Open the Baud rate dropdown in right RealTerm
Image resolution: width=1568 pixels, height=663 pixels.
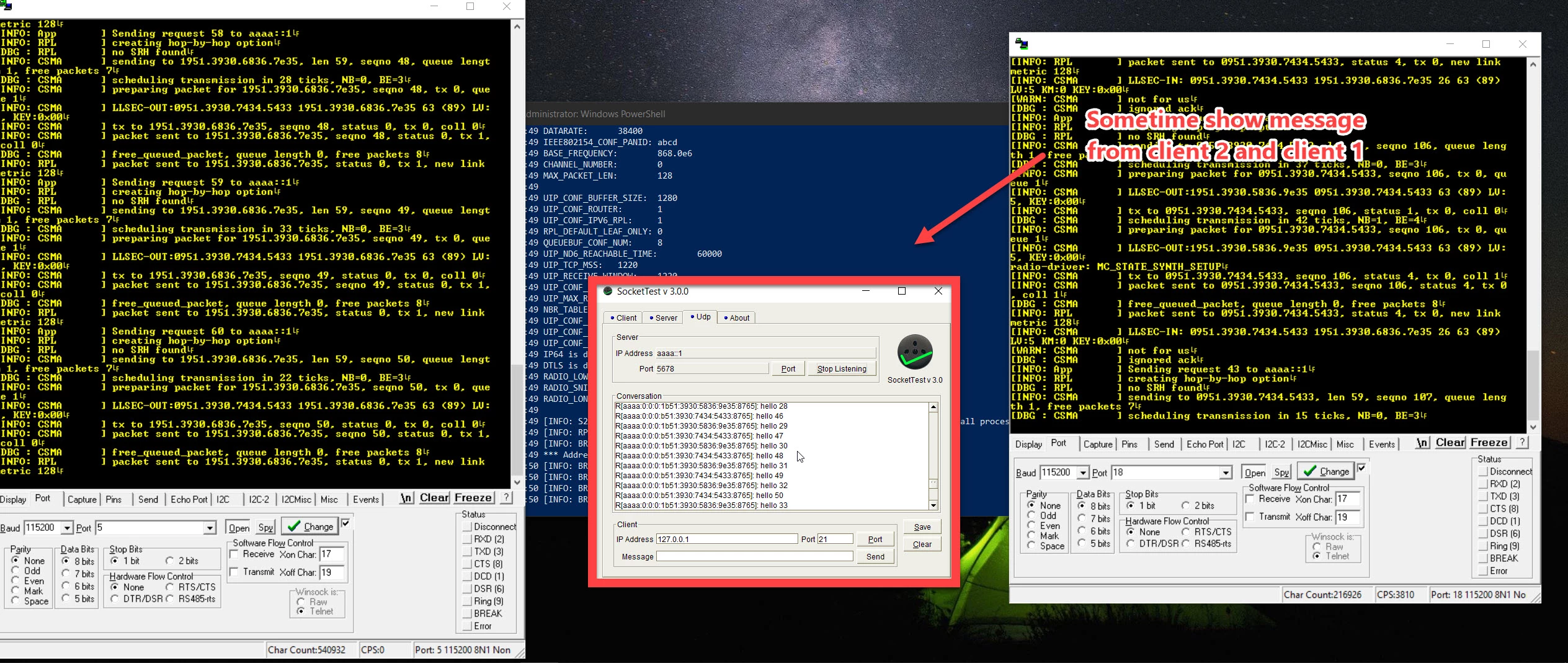(x=1083, y=473)
